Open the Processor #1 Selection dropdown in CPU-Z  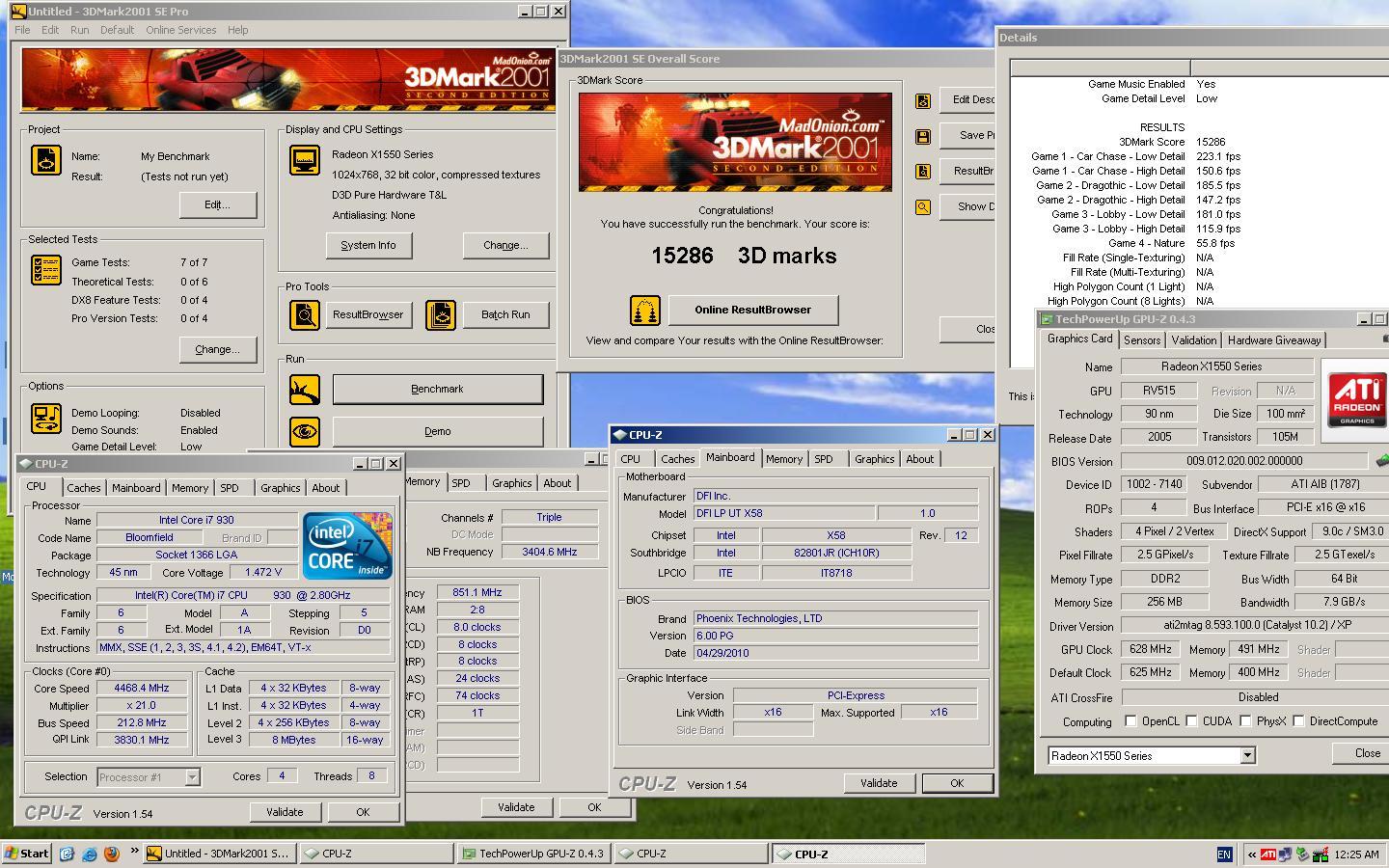click(192, 776)
